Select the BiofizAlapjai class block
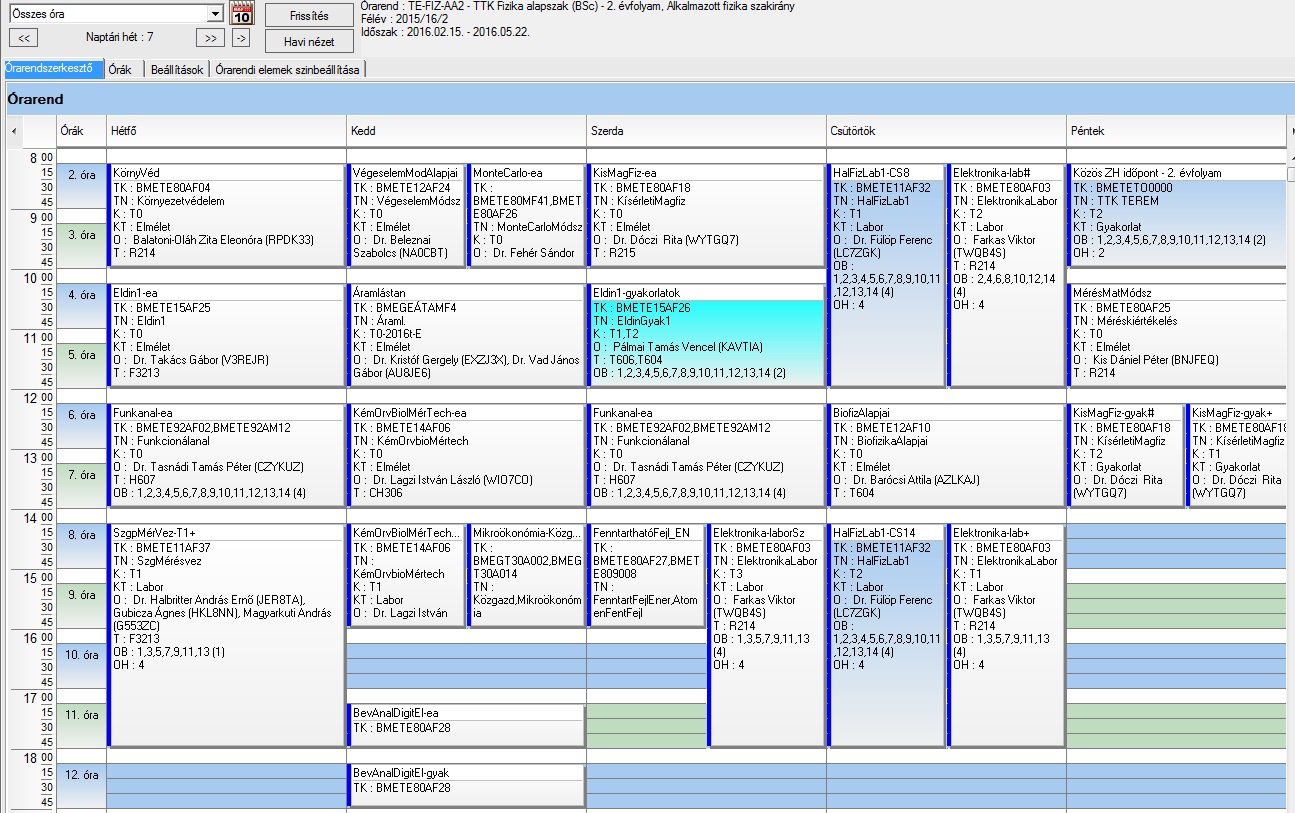 946,455
